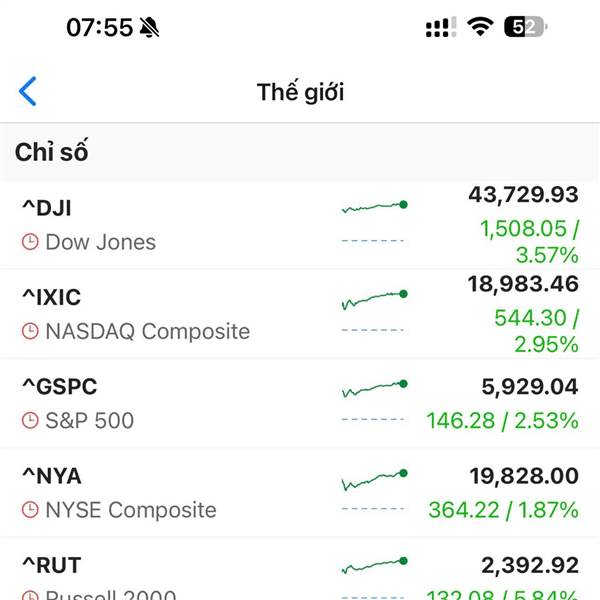Tap the NYSE Composite change 364.22 / 1.87%

(503, 510)
